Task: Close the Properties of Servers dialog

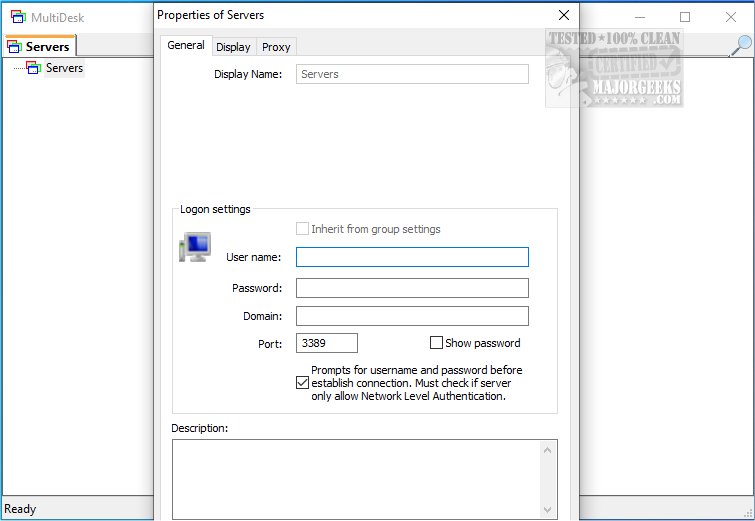Action: 564,15
